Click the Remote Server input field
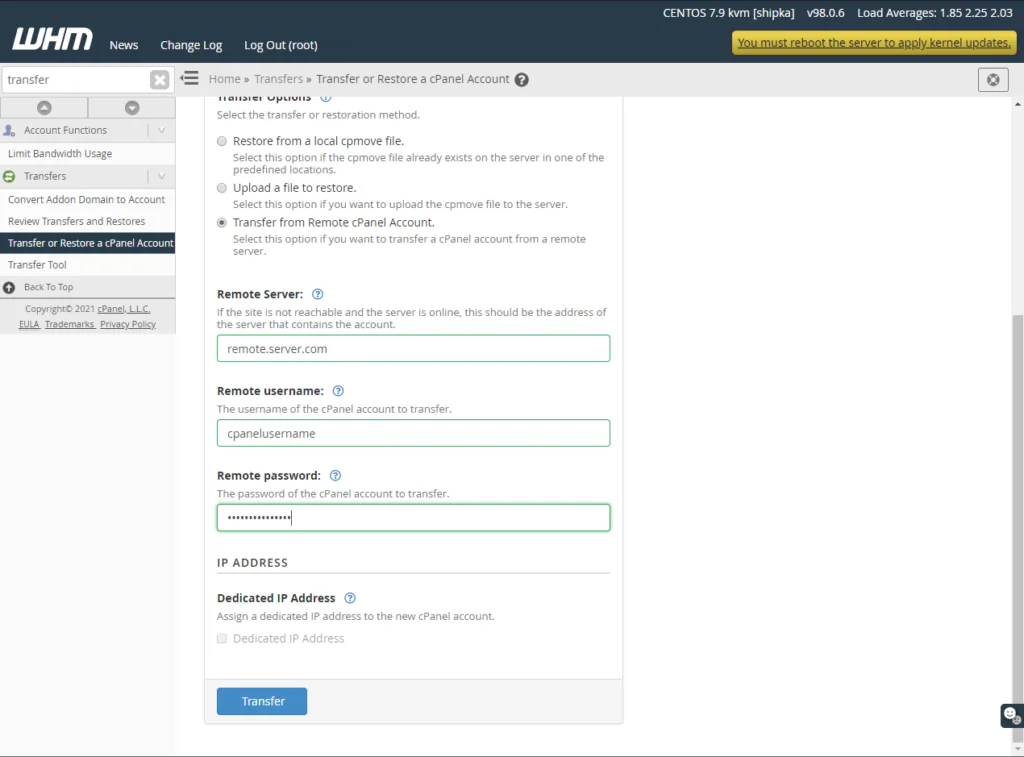 pyautogui.click(x=413, y=348)
